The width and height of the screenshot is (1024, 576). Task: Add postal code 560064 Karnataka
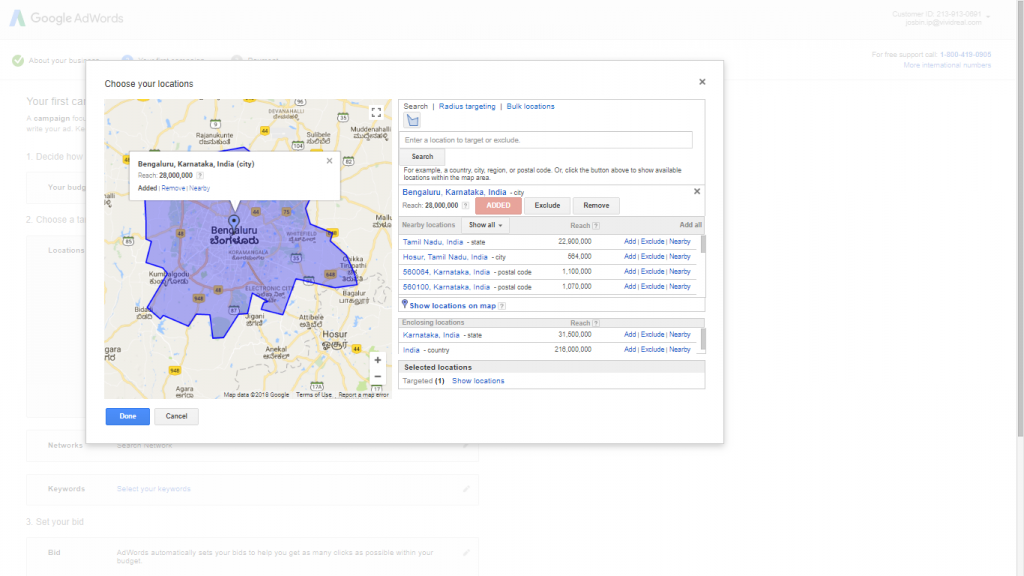(x=630, y=272)
